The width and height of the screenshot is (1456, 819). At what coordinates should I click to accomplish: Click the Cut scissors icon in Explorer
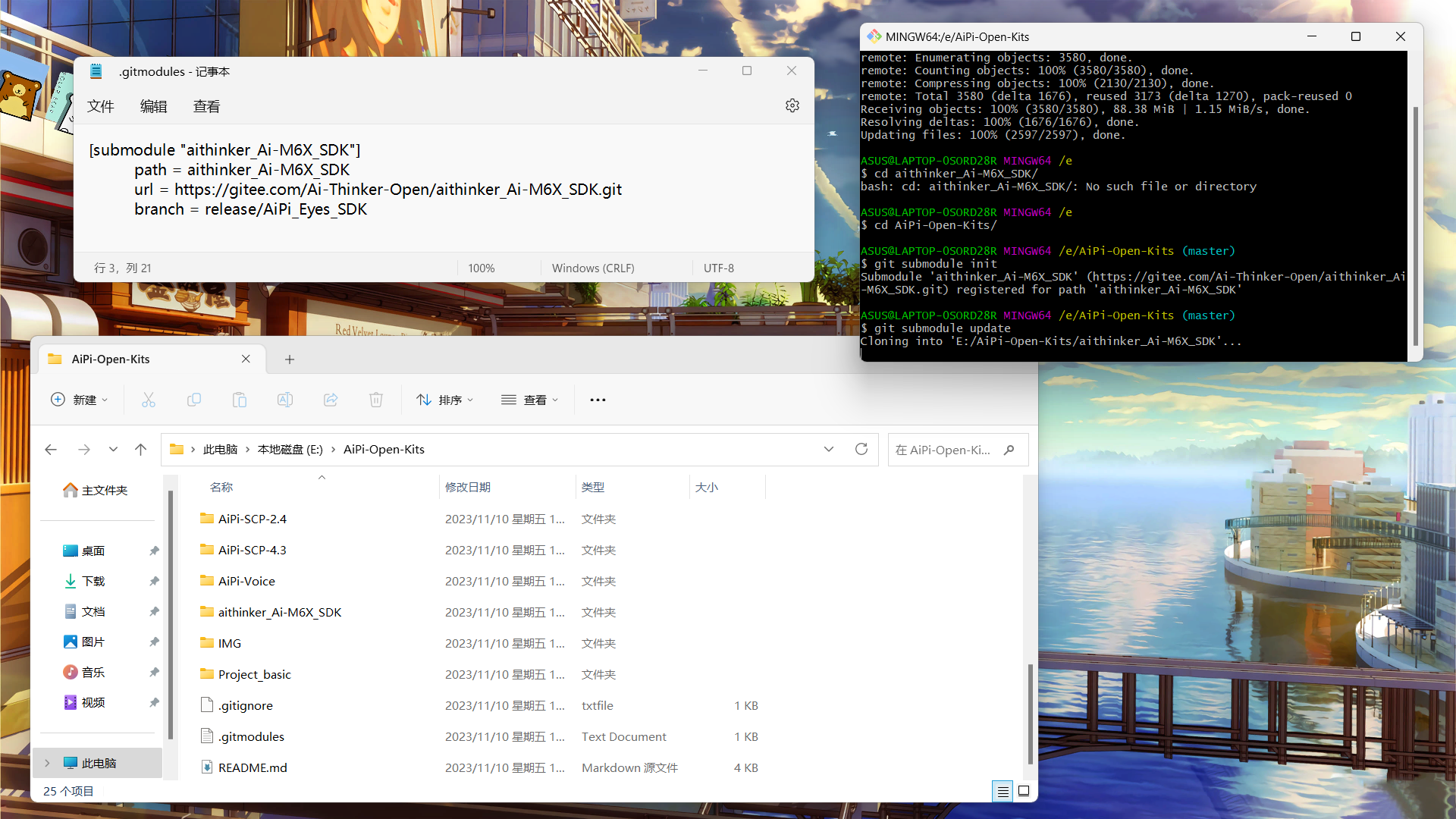(149, 400)
